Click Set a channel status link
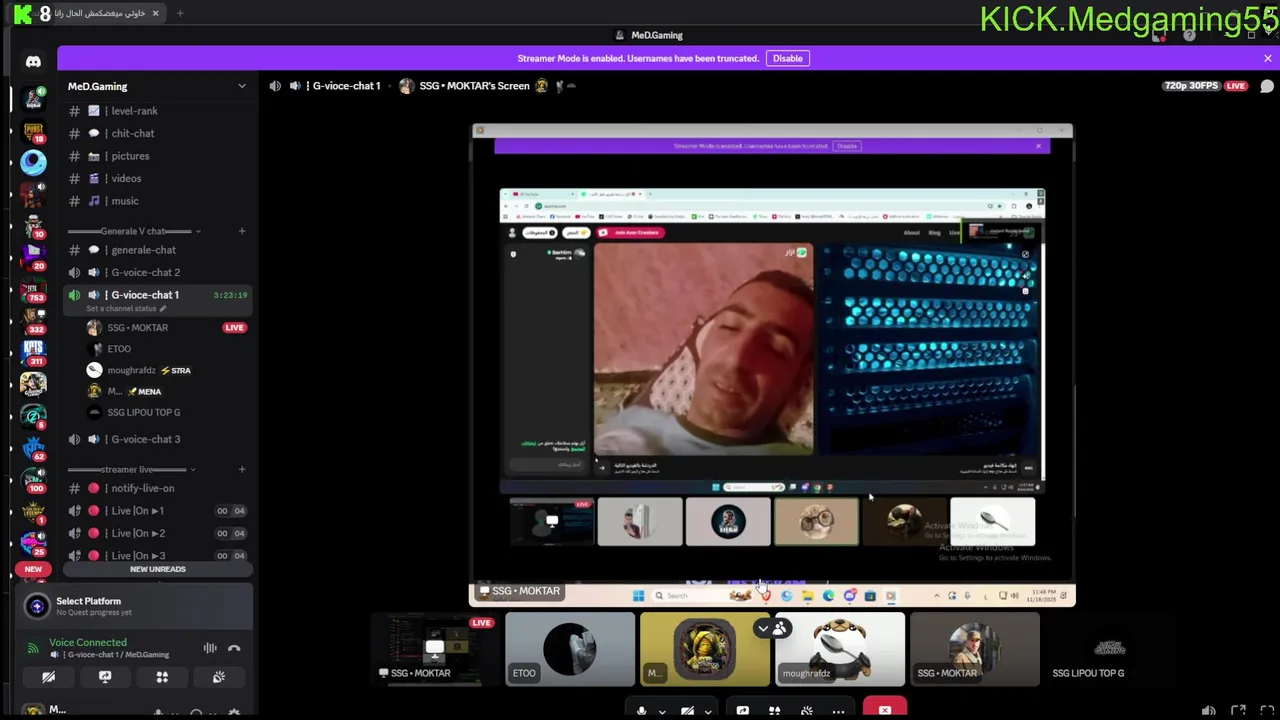1280x720 pixels. coord(126,309)
